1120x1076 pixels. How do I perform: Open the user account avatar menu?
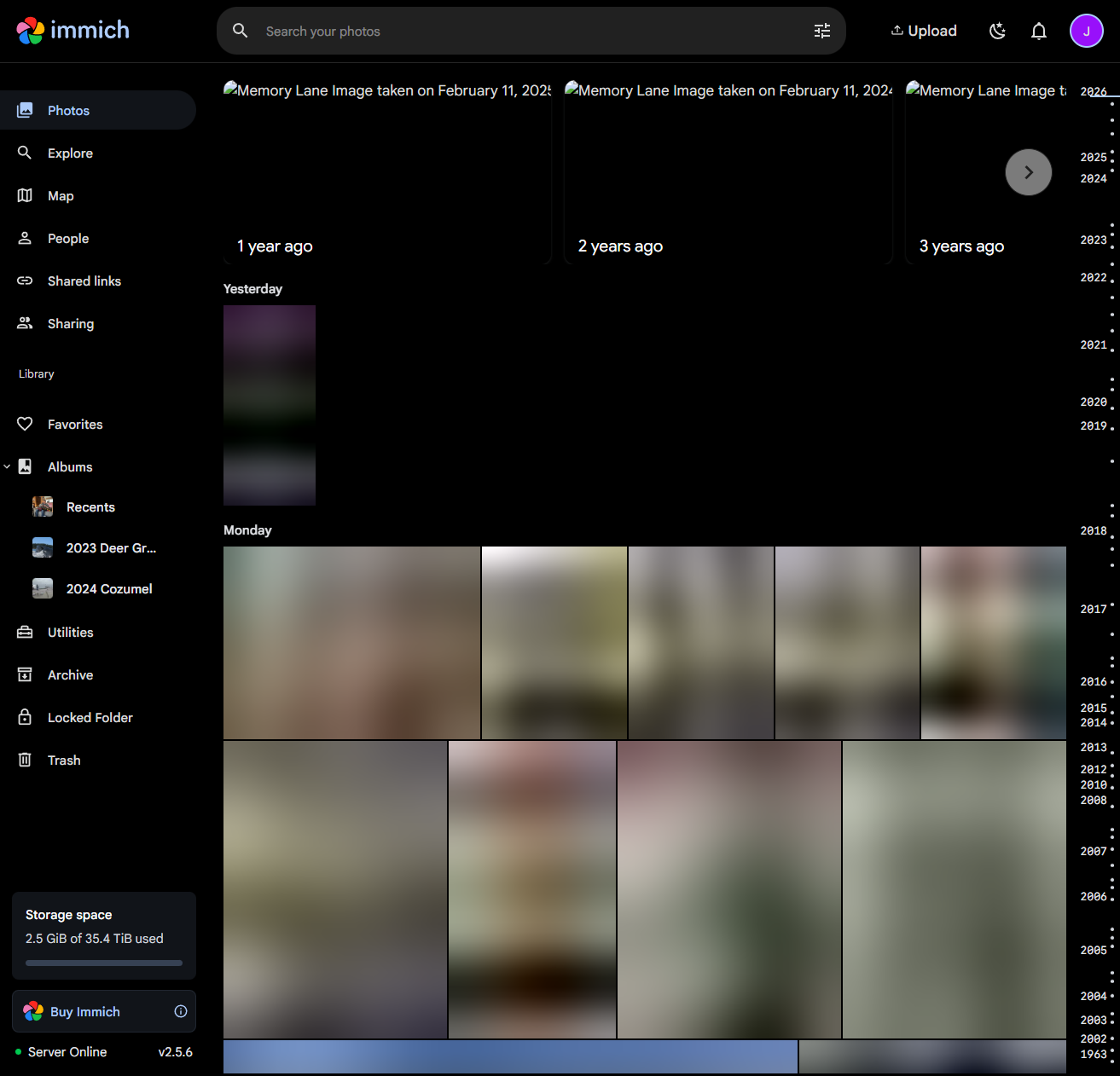1087,31
